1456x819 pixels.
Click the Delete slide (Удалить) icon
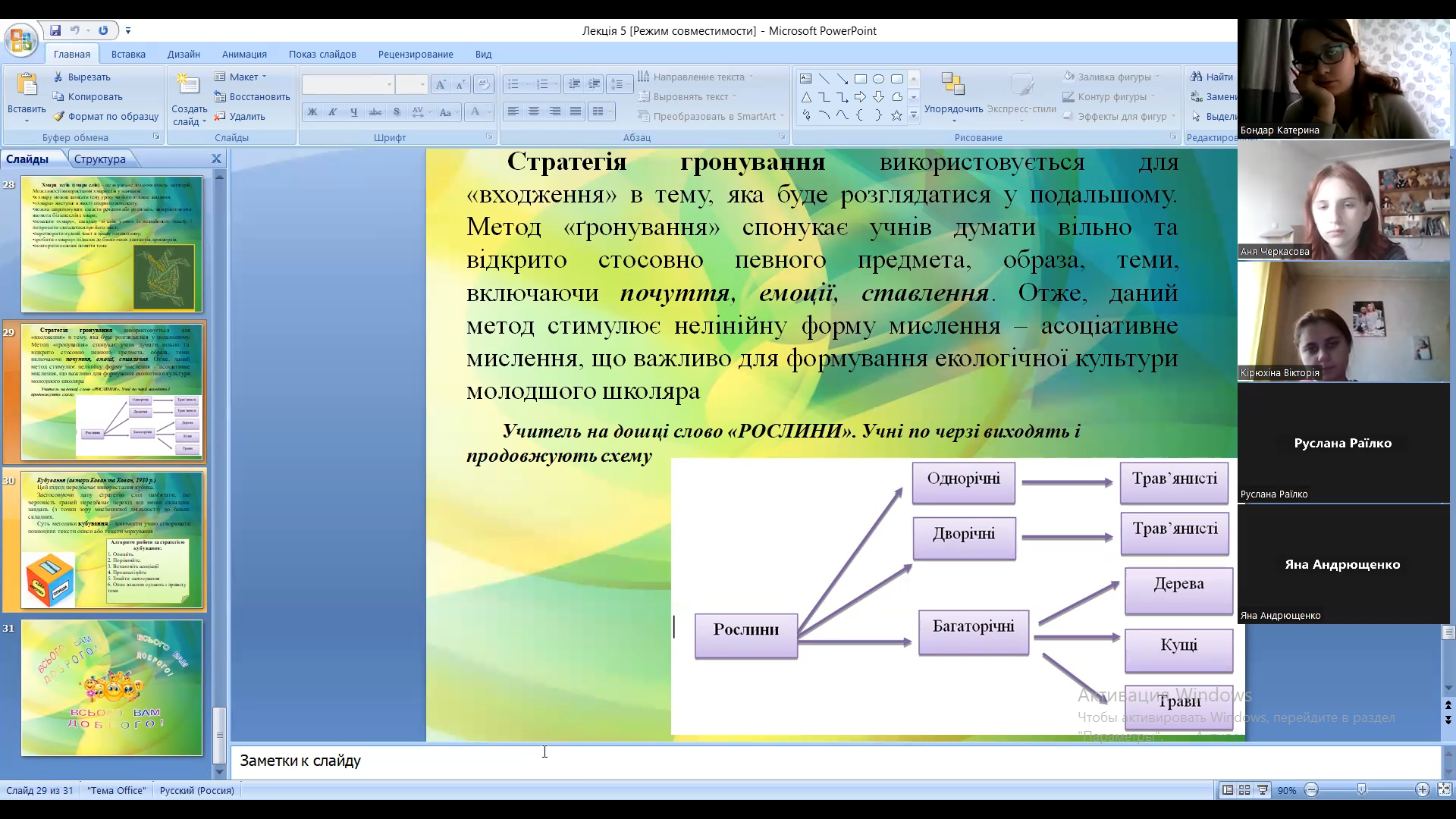pos(220,117)
